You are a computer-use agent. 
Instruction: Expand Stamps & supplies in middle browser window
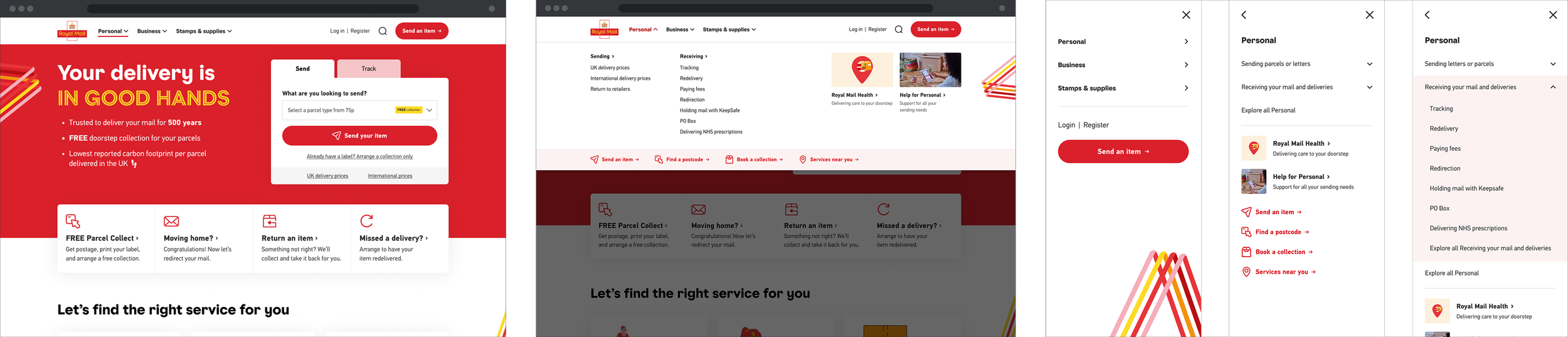click(x=729, y=29)
